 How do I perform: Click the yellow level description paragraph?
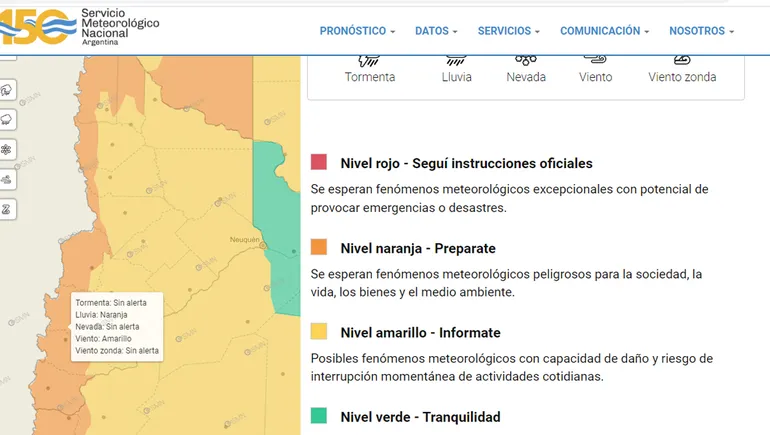(x=512, y=367)
